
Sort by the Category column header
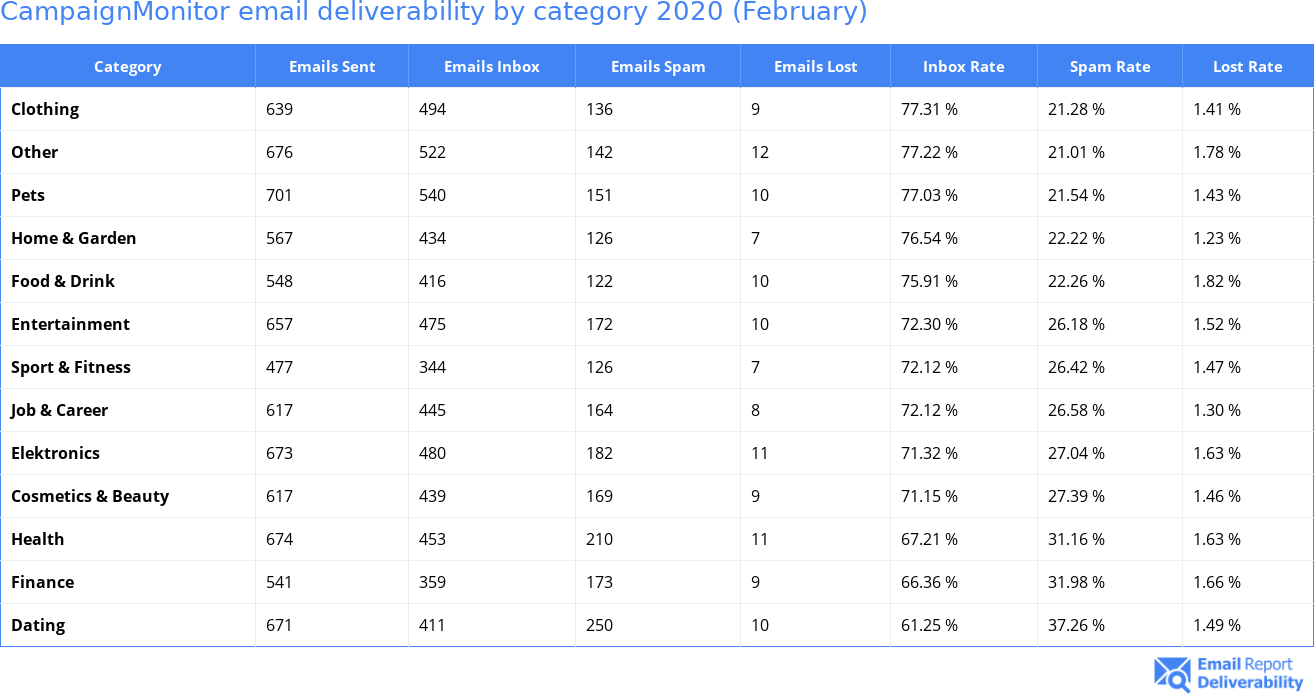[x=127, y=67]
